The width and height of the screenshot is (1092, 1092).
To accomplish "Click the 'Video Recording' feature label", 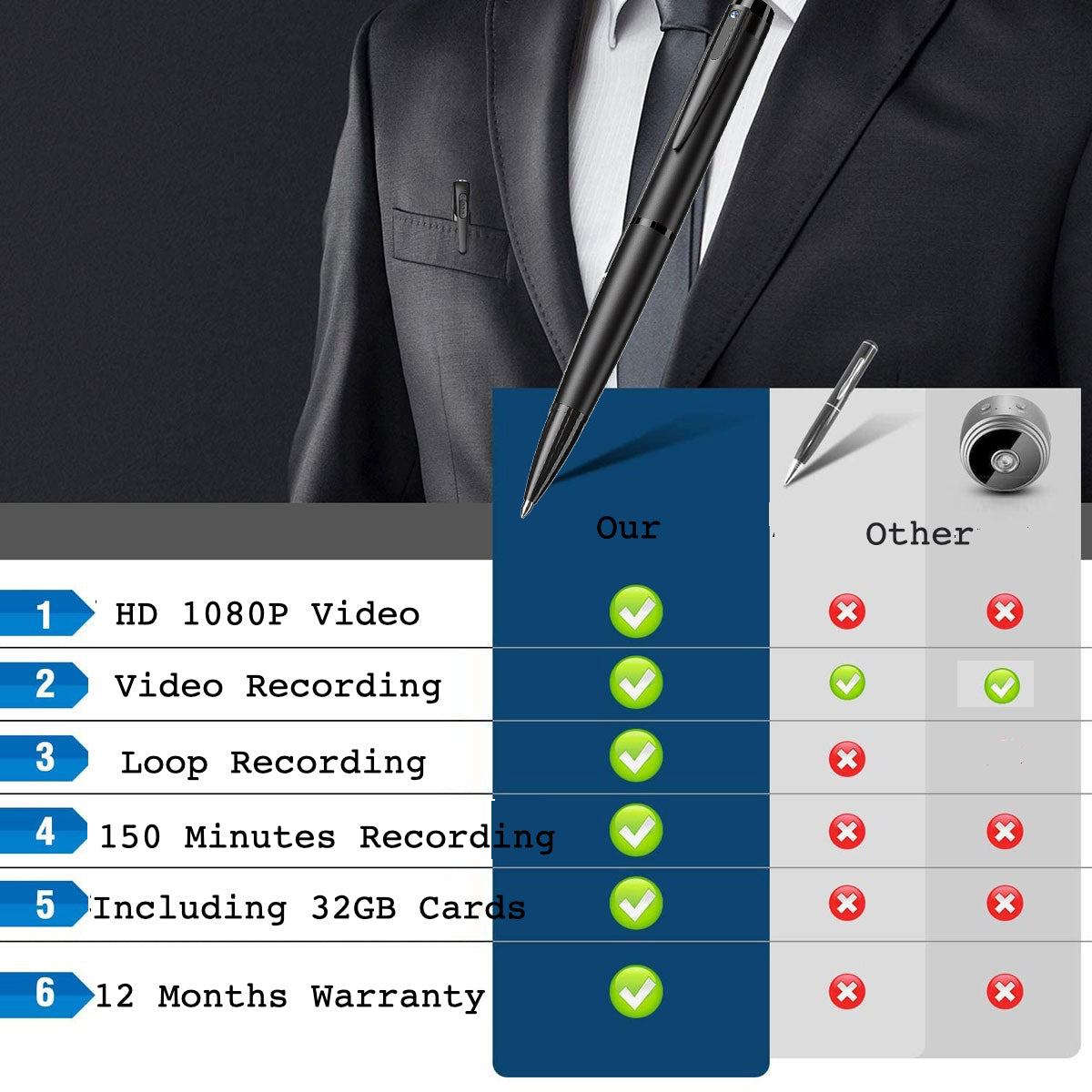I will click(278, 686).
